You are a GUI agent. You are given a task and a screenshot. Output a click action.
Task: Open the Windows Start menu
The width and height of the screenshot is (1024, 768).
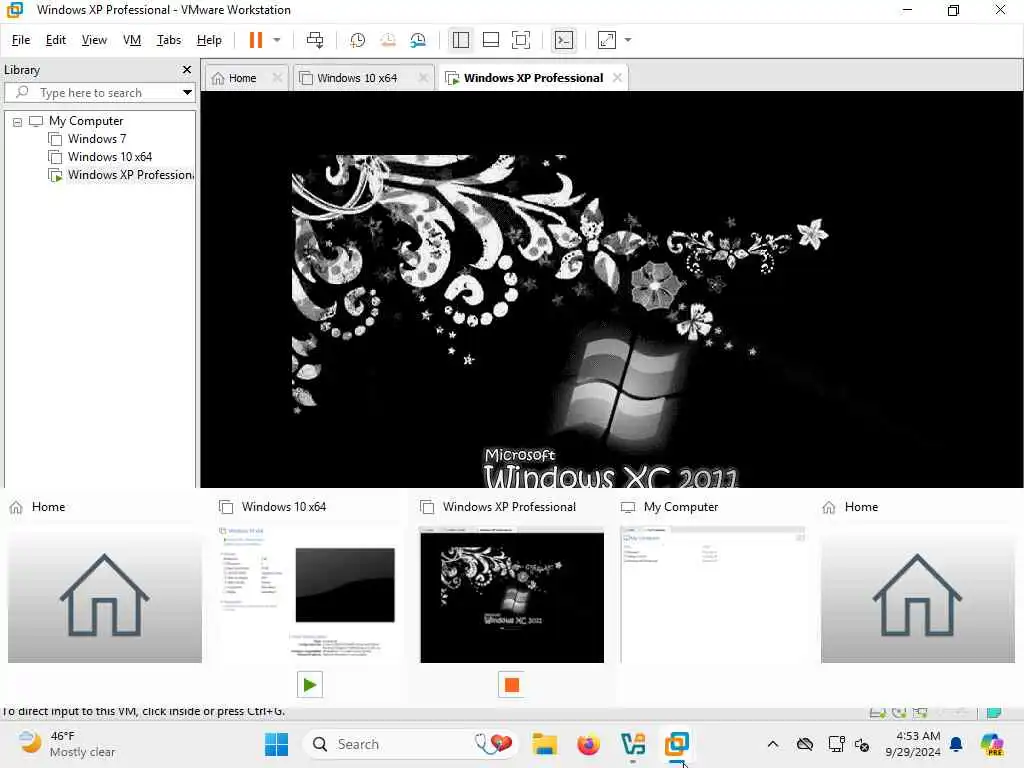pyautogui.click(x=276, y=744)
